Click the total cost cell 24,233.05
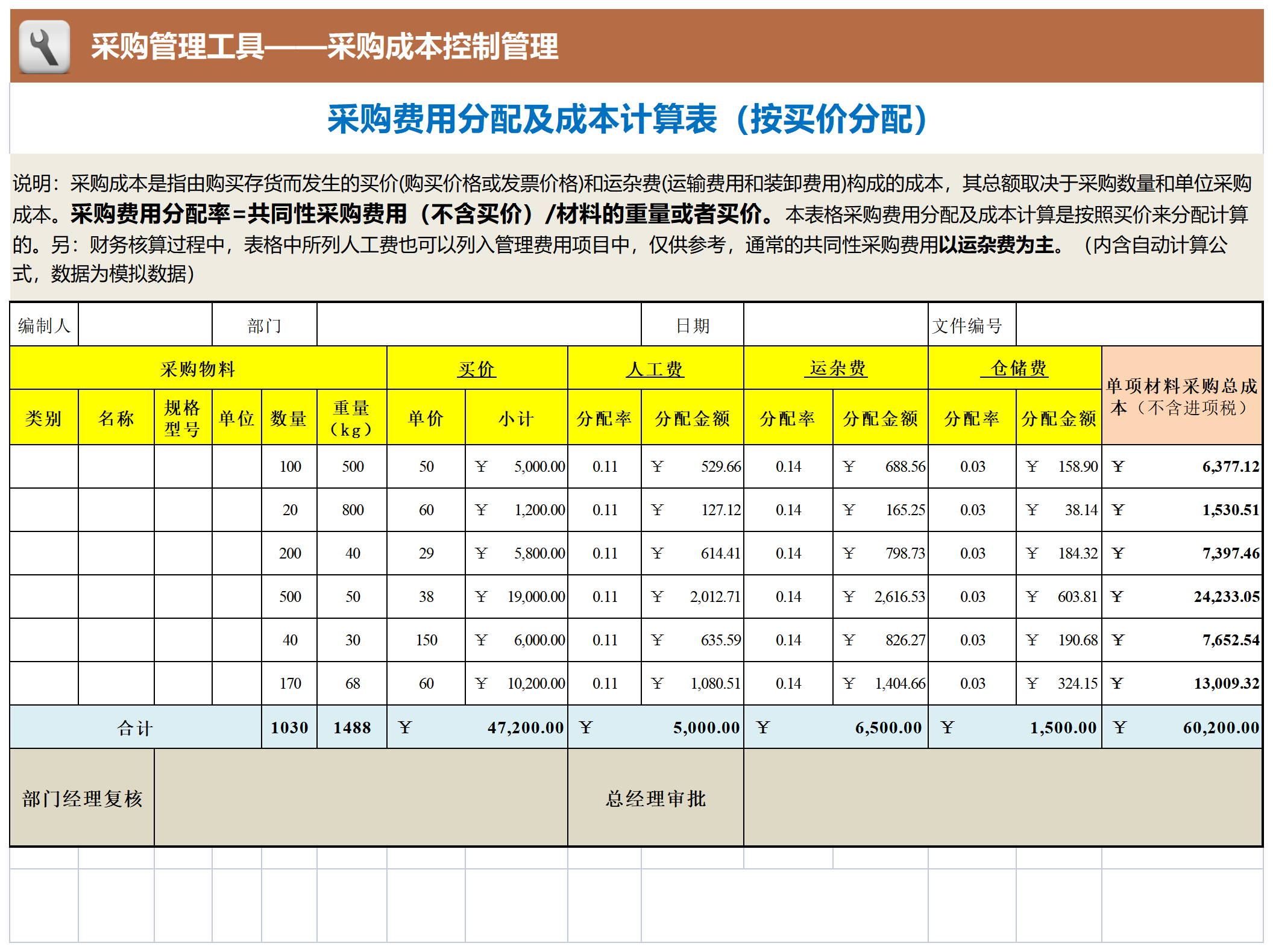This screenshot has width=1273, height=952. pyautogui.click(x=1181, y=597)
